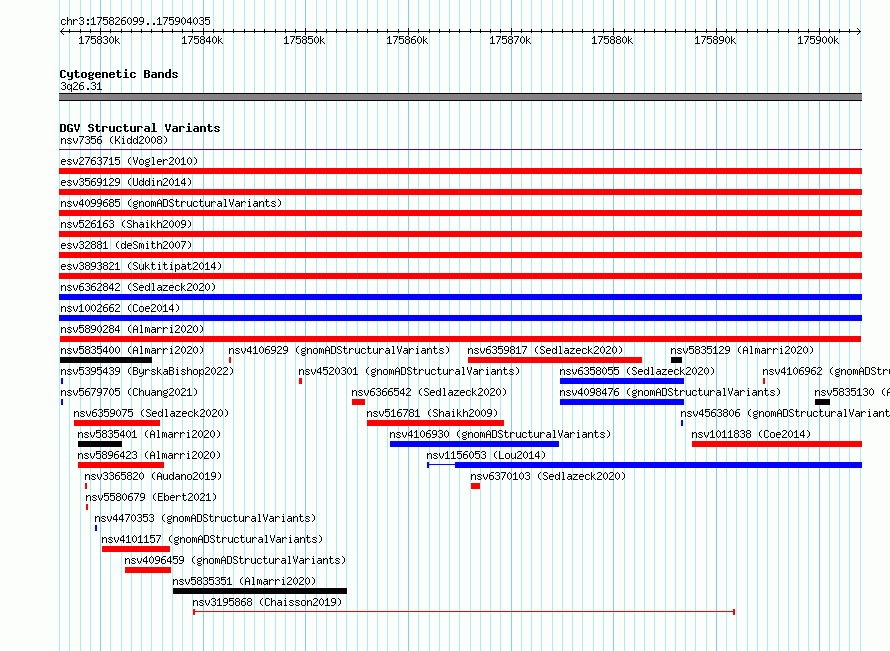Click nsv4096459 (gnomADStructuralVariants) red bar
This screenshot has width=890, height=651.
(x=148, y=570)
